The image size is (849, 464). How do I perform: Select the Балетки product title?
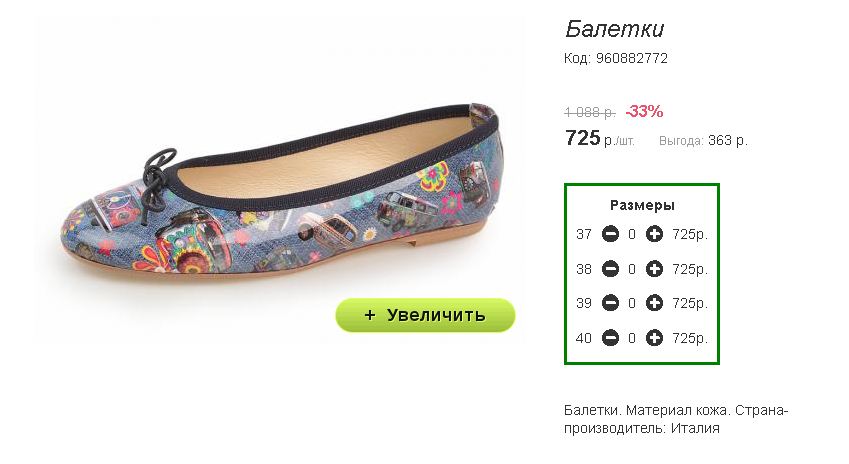click(x=615, y=29)
